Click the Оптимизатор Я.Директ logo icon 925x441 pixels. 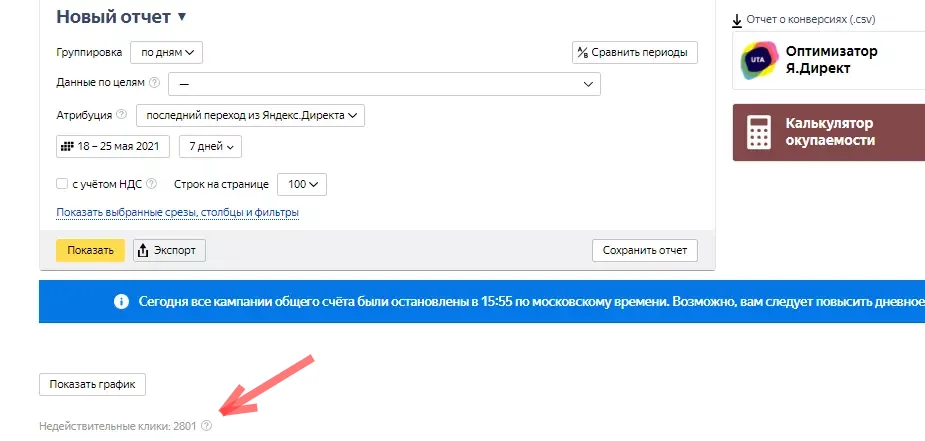click(760, 60)
